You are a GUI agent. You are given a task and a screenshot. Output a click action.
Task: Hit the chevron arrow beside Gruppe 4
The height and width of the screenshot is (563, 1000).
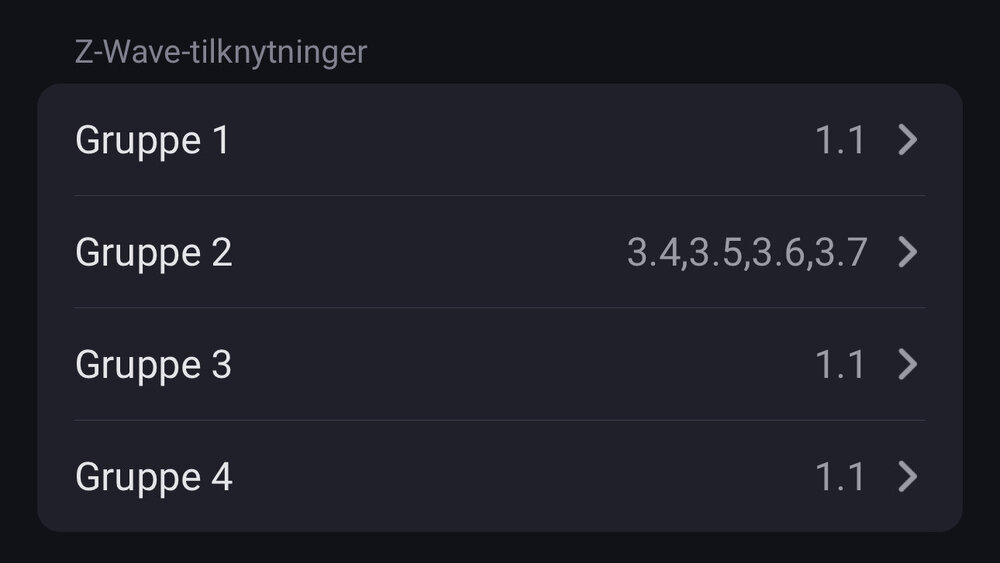[907, 477]
